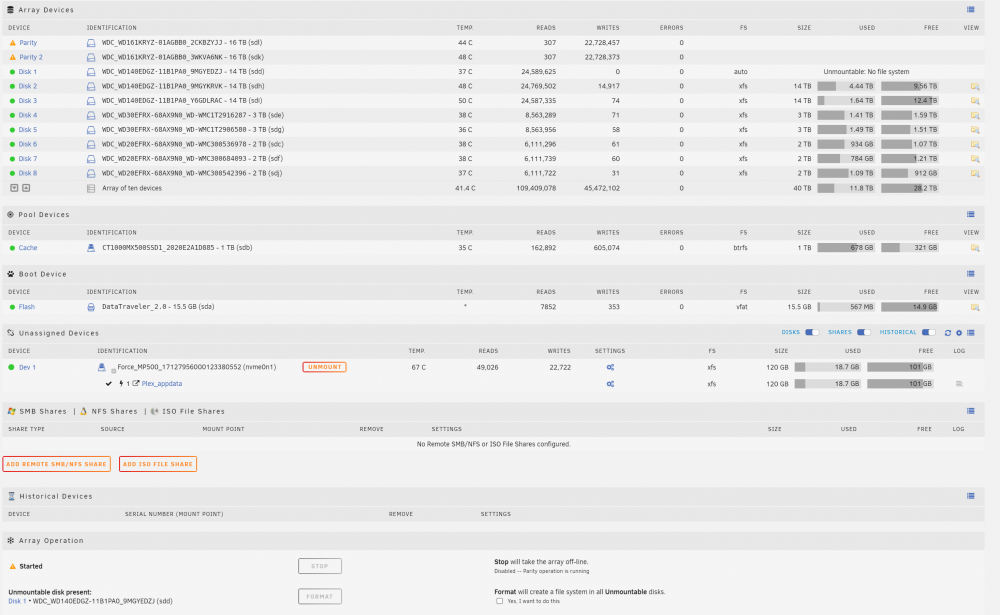Click the Flash USB device icon

[91, 307]
